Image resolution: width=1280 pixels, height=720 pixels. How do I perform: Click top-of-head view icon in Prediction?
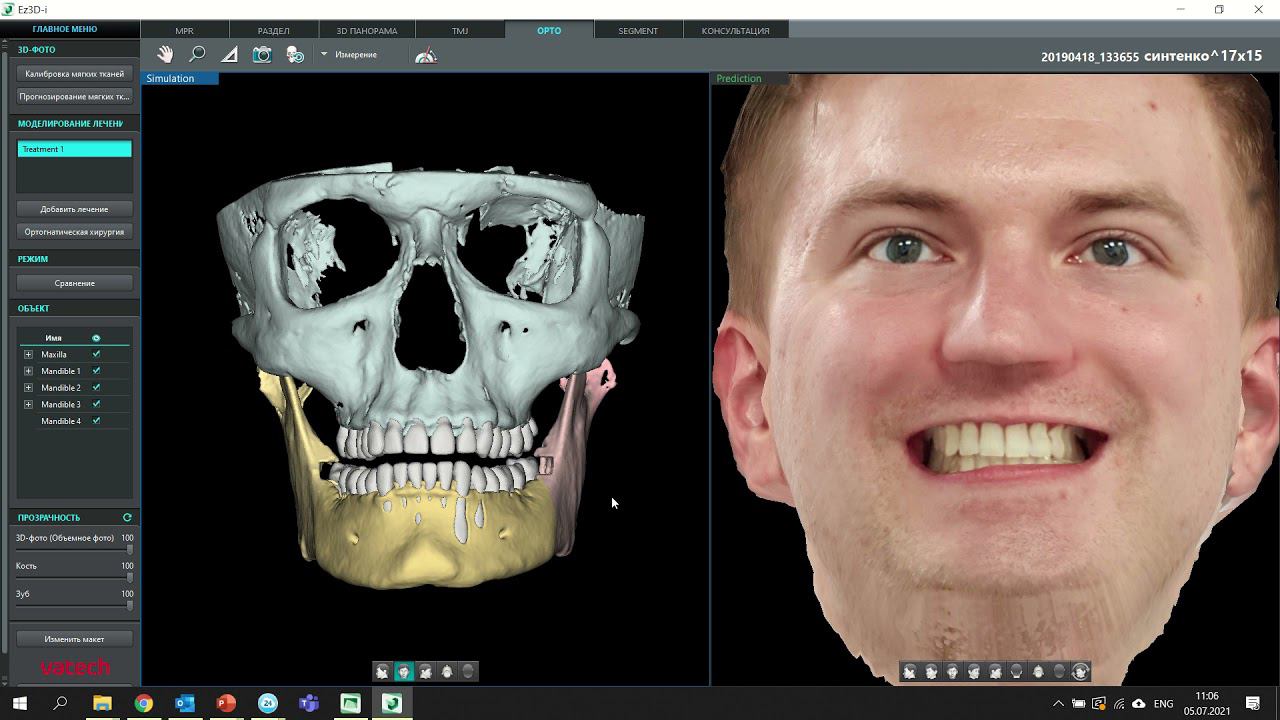[x=1038, y=672]
